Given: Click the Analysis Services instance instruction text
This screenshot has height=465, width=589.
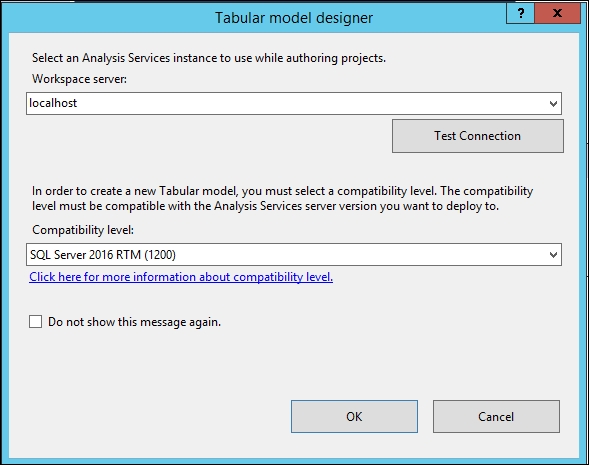Looking at the screenshot, I should pyautogui.click(x=209, y=58).
